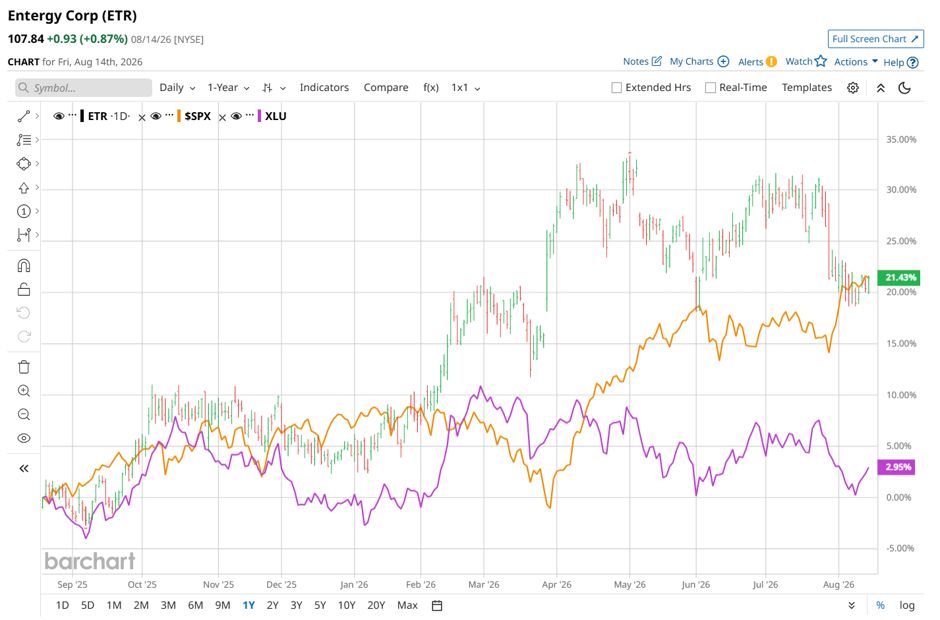The height and width of the screenshot is (620, 940).
Task: Toggle the magnet snap mode
Action: (x=23, y=266)
